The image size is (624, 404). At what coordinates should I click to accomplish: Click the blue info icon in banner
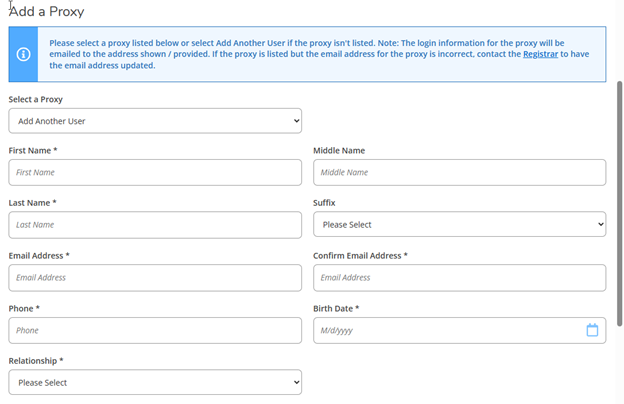click(23, 54)
